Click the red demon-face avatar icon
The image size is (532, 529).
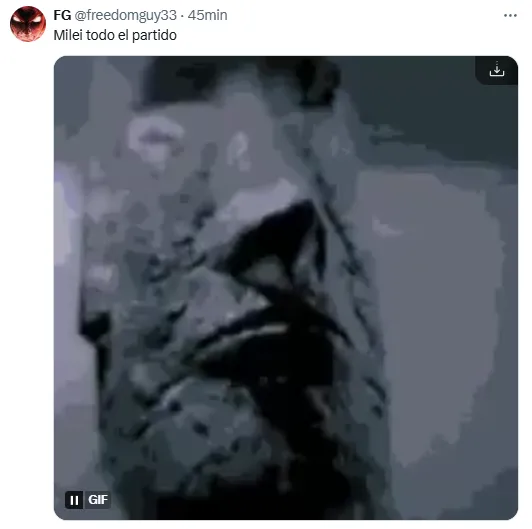(x=28, y=24)
